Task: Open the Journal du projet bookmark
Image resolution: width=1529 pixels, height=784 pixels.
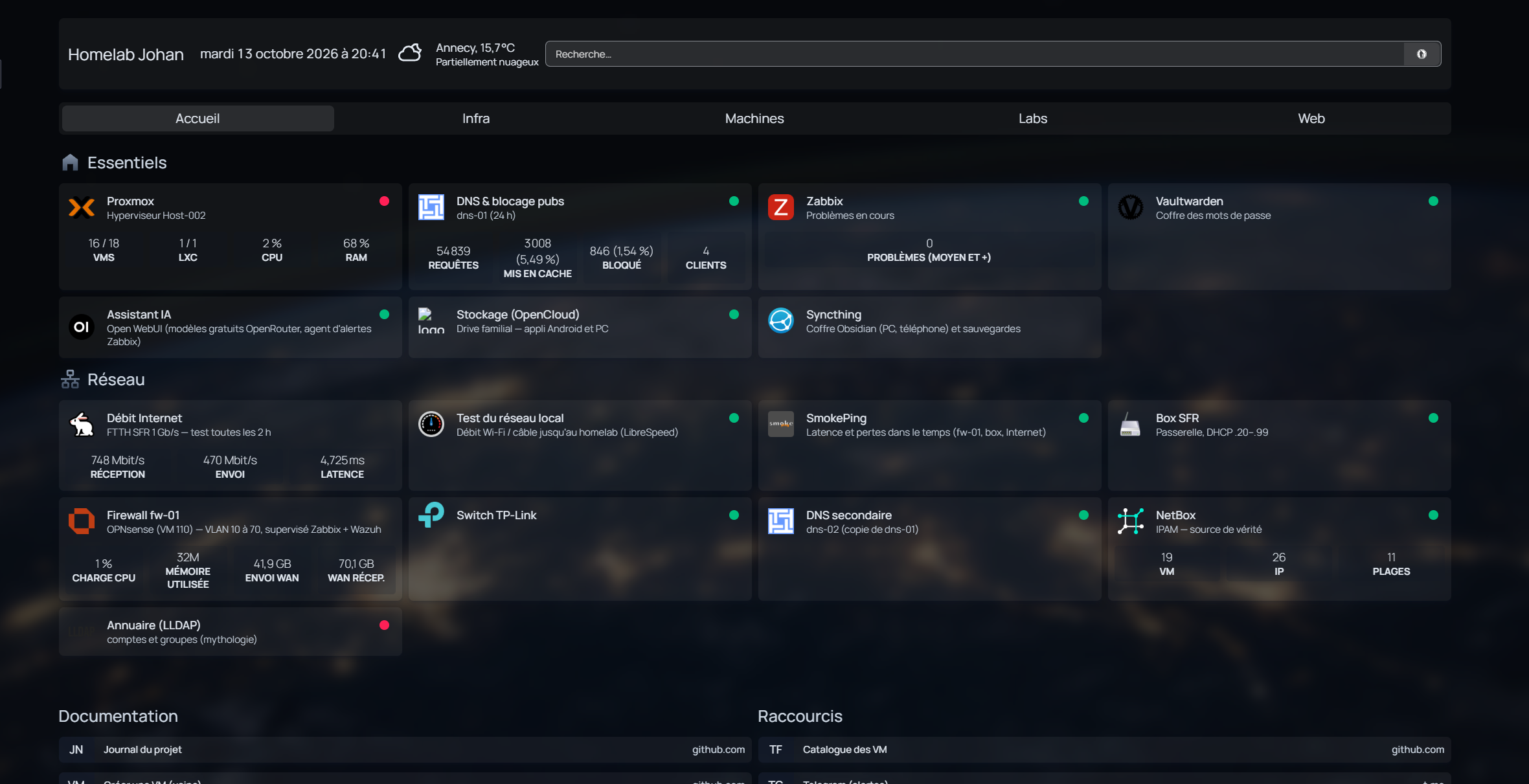Action: click(405, 750)
